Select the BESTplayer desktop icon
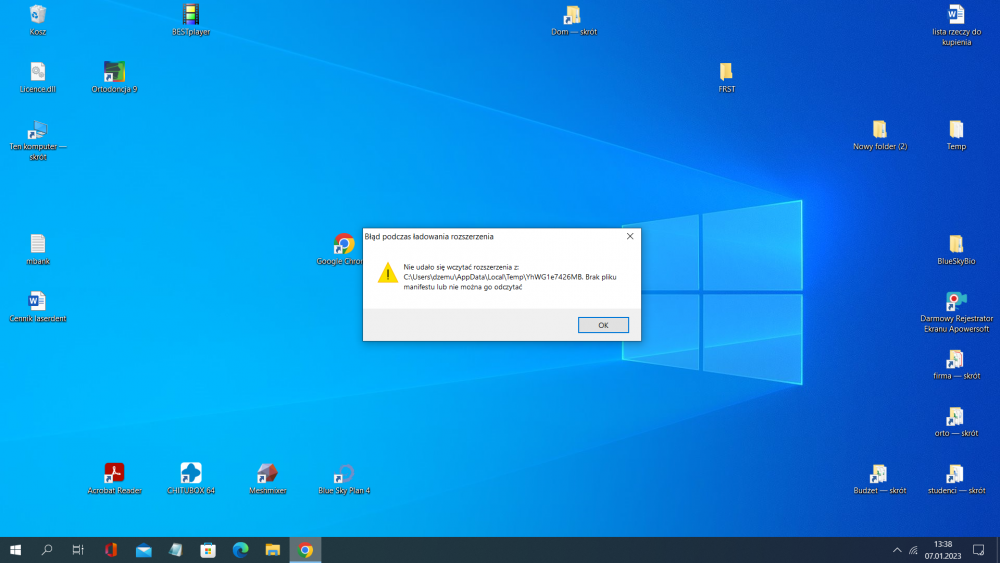 click(191, 15)
